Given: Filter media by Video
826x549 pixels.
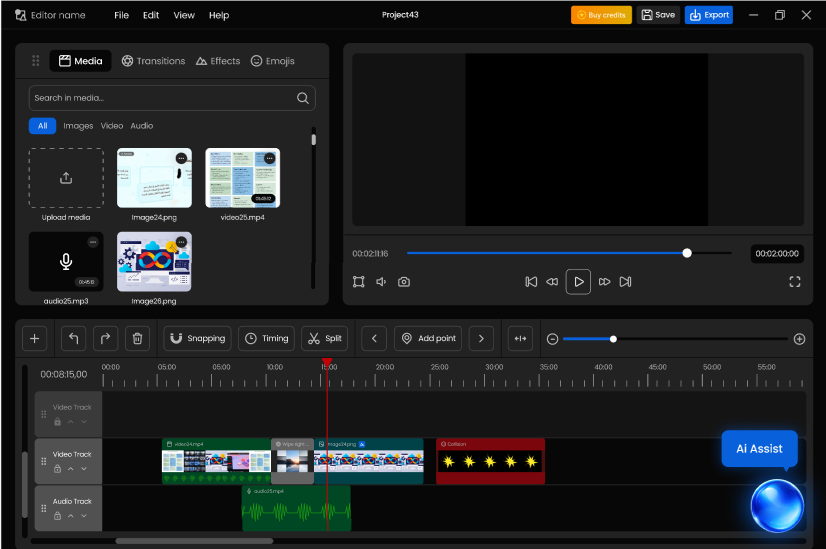Looking at the screenshot, I should pyautogui.click(x=112, y=126).
